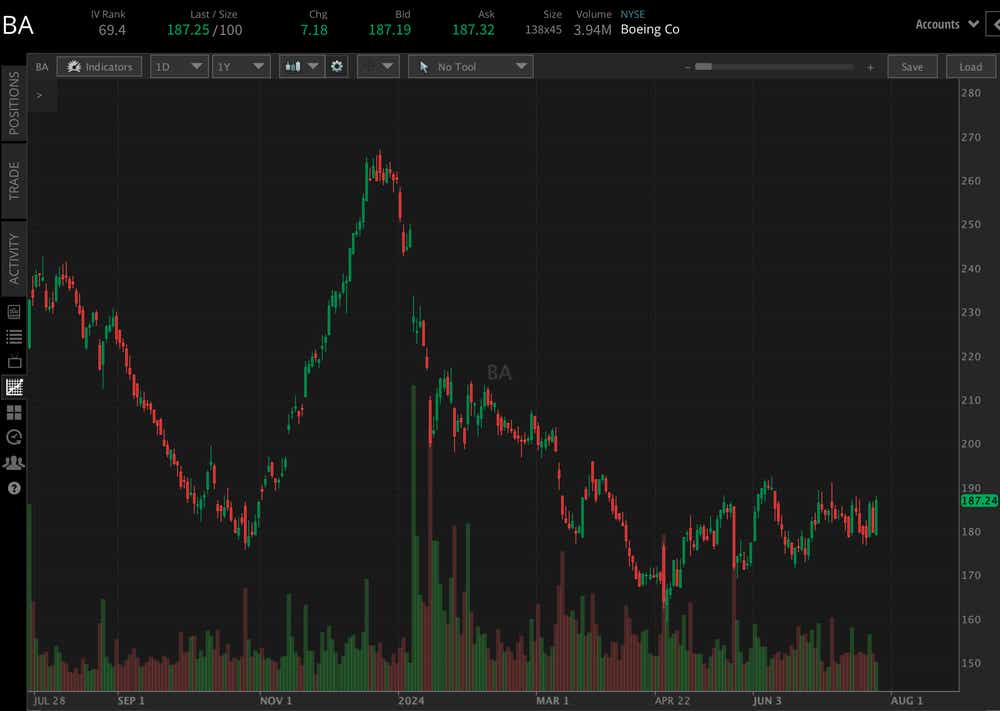This screenshot has height=711, width=1000.
Task: Click the Size value 138x45
Action: [543, 30]
